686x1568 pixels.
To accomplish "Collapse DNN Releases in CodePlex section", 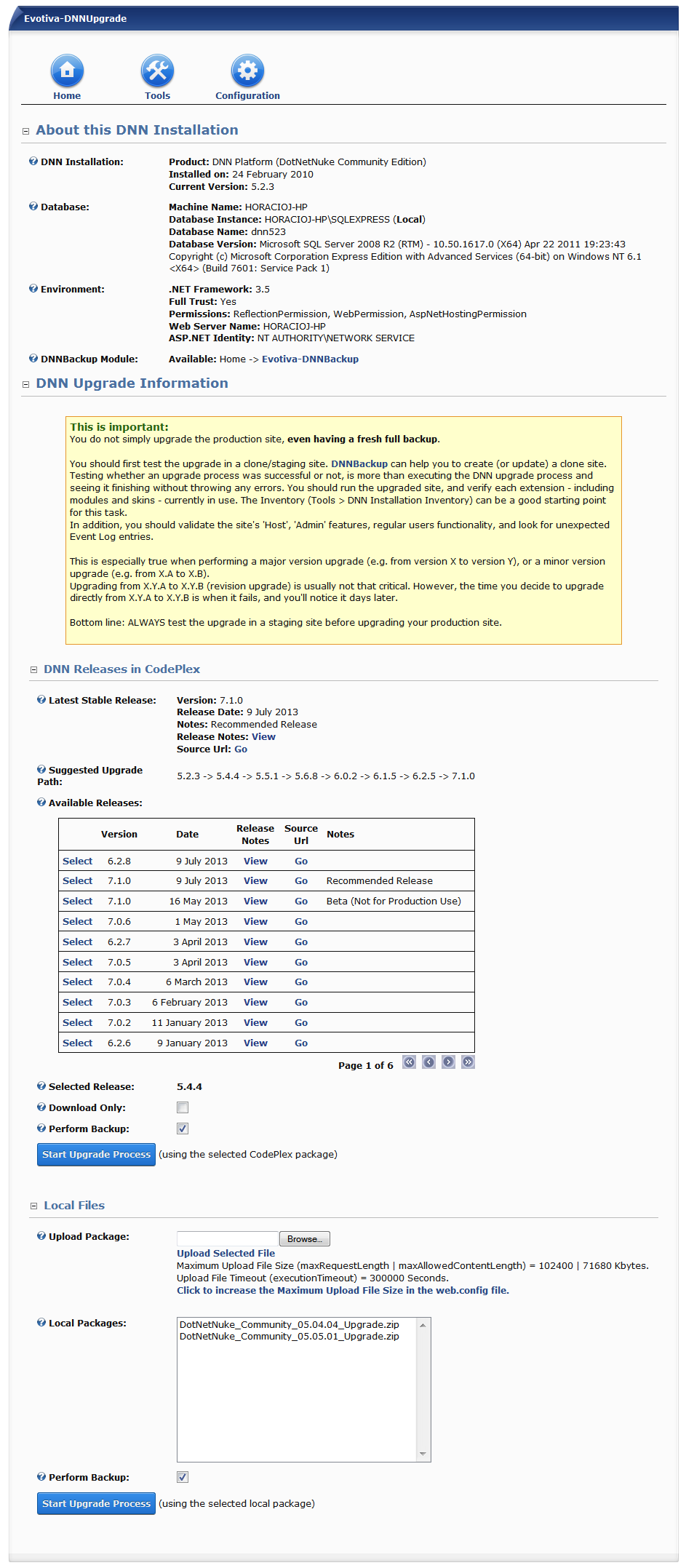I will [33, 670].
